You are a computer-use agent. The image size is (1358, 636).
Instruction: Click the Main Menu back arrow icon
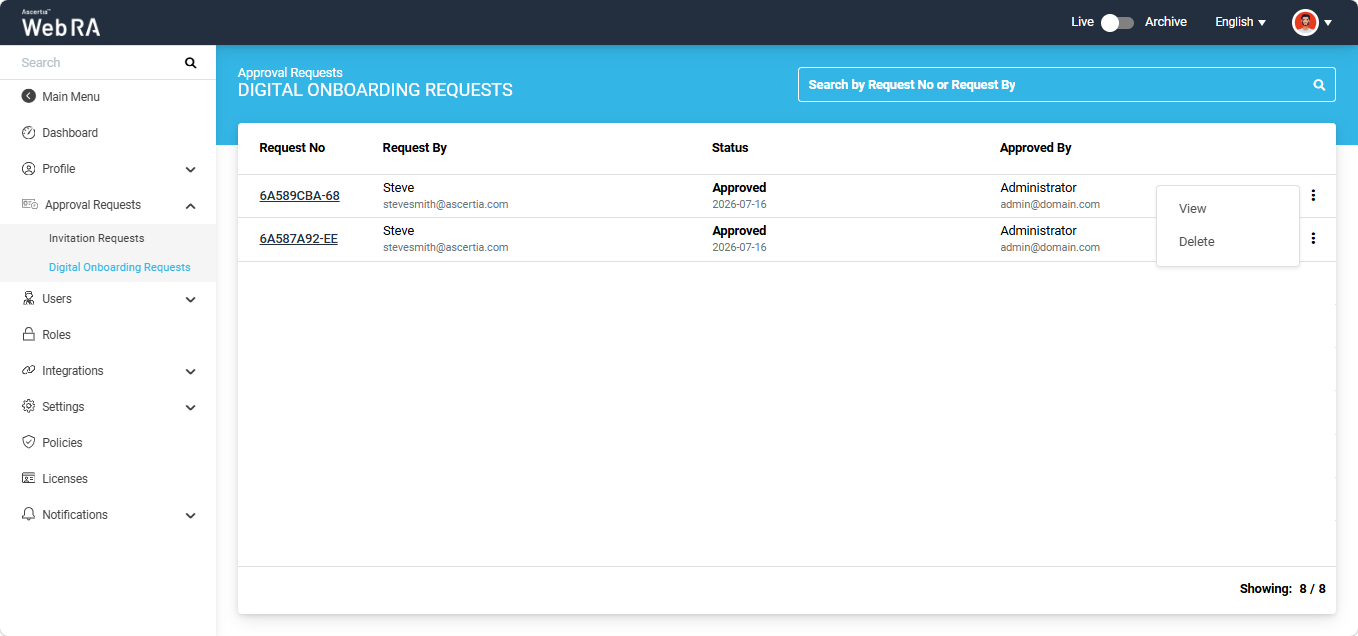pyautogui.click(x=29, y=97)
